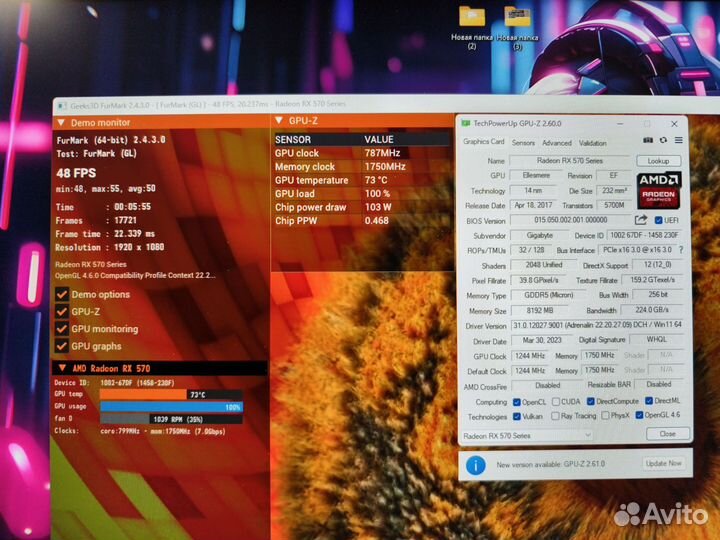720x540 pixels.
Task: Click the Chip PPW 0.468 value
Action: [377, 221]
